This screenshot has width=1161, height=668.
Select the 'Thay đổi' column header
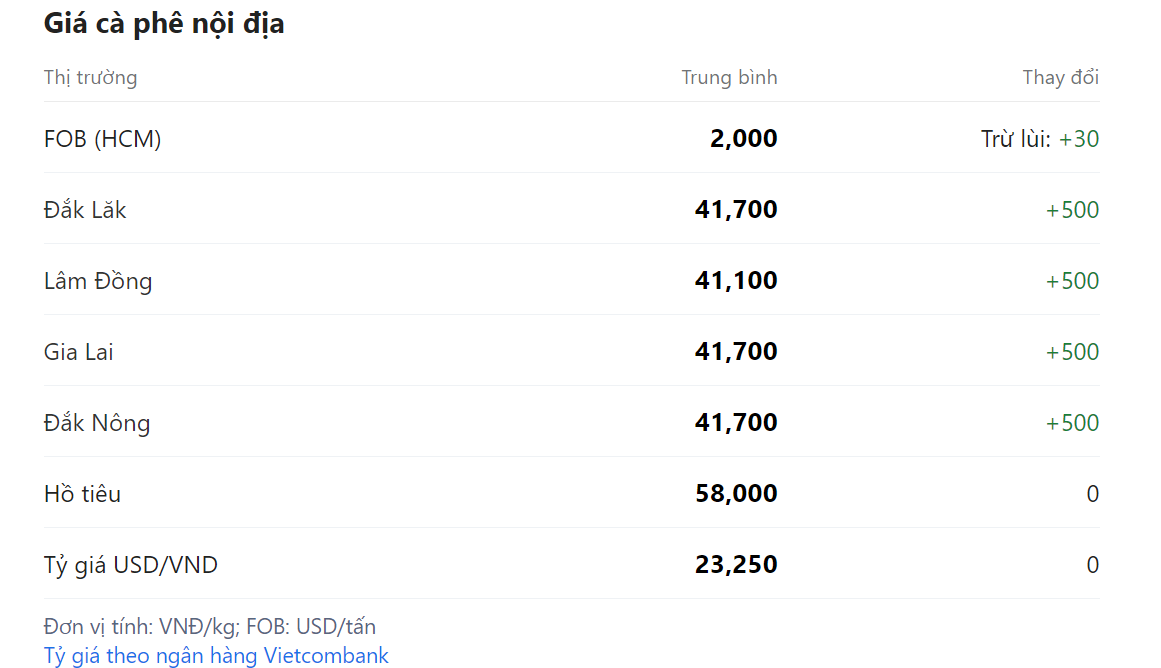(x=1060, y=77)
